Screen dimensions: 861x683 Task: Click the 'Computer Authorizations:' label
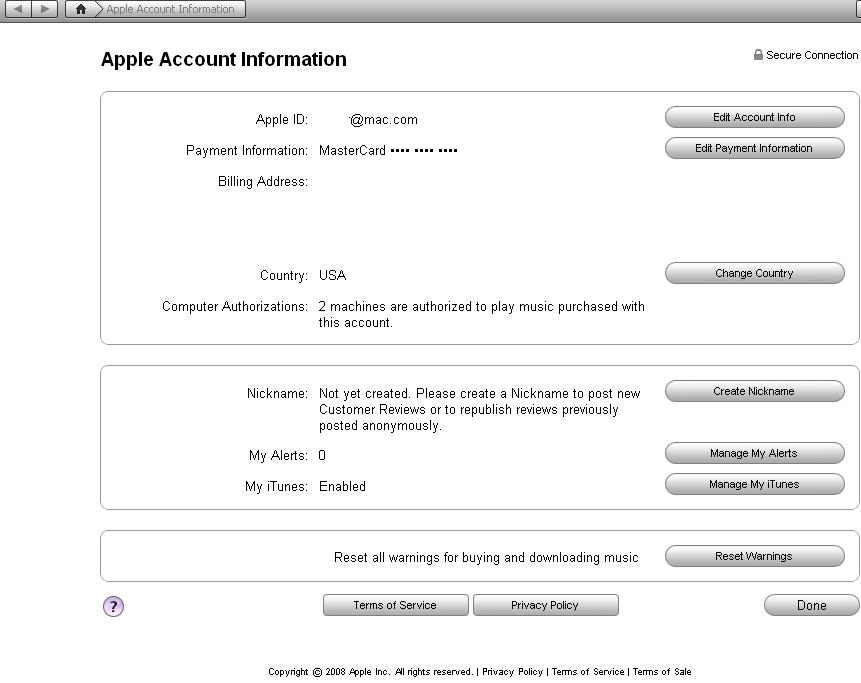(234, 306)
